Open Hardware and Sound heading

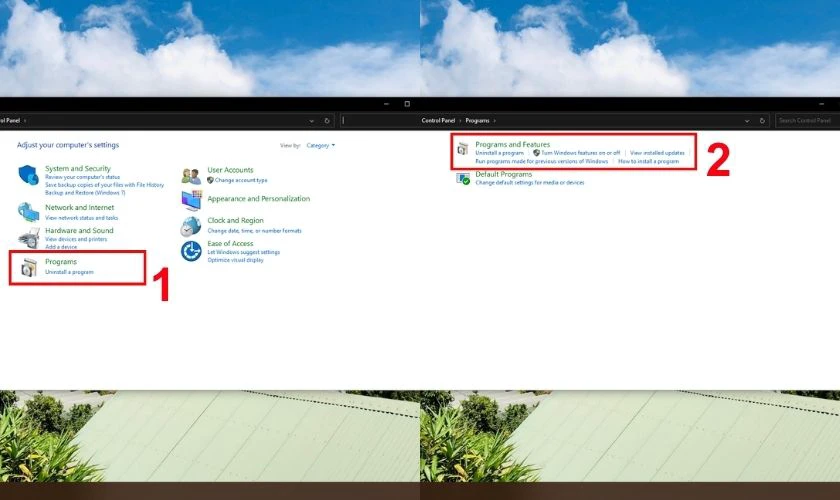[x=79, y=230]
